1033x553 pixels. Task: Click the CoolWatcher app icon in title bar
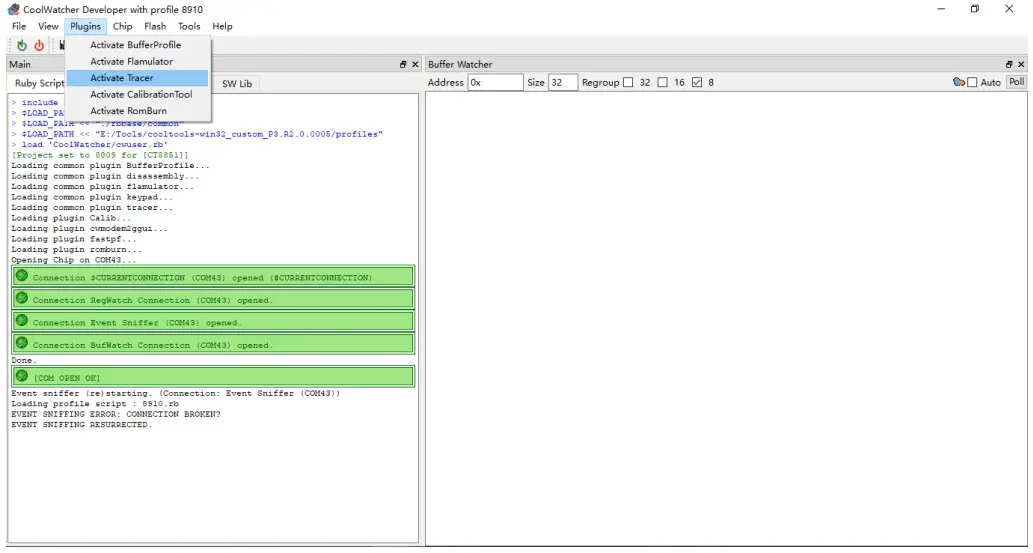click(x=13, y=9)
